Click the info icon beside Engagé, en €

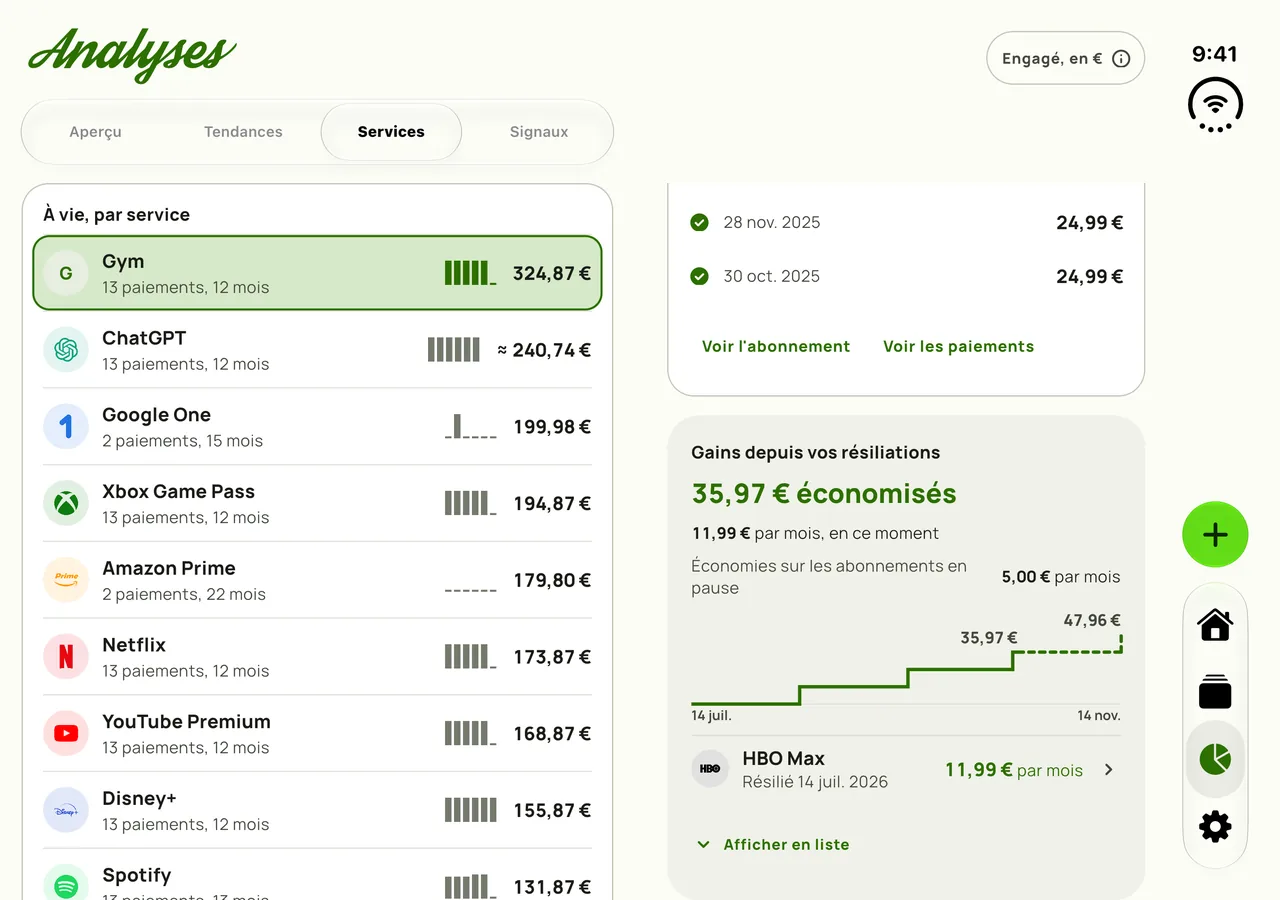tap(1121, 59)
